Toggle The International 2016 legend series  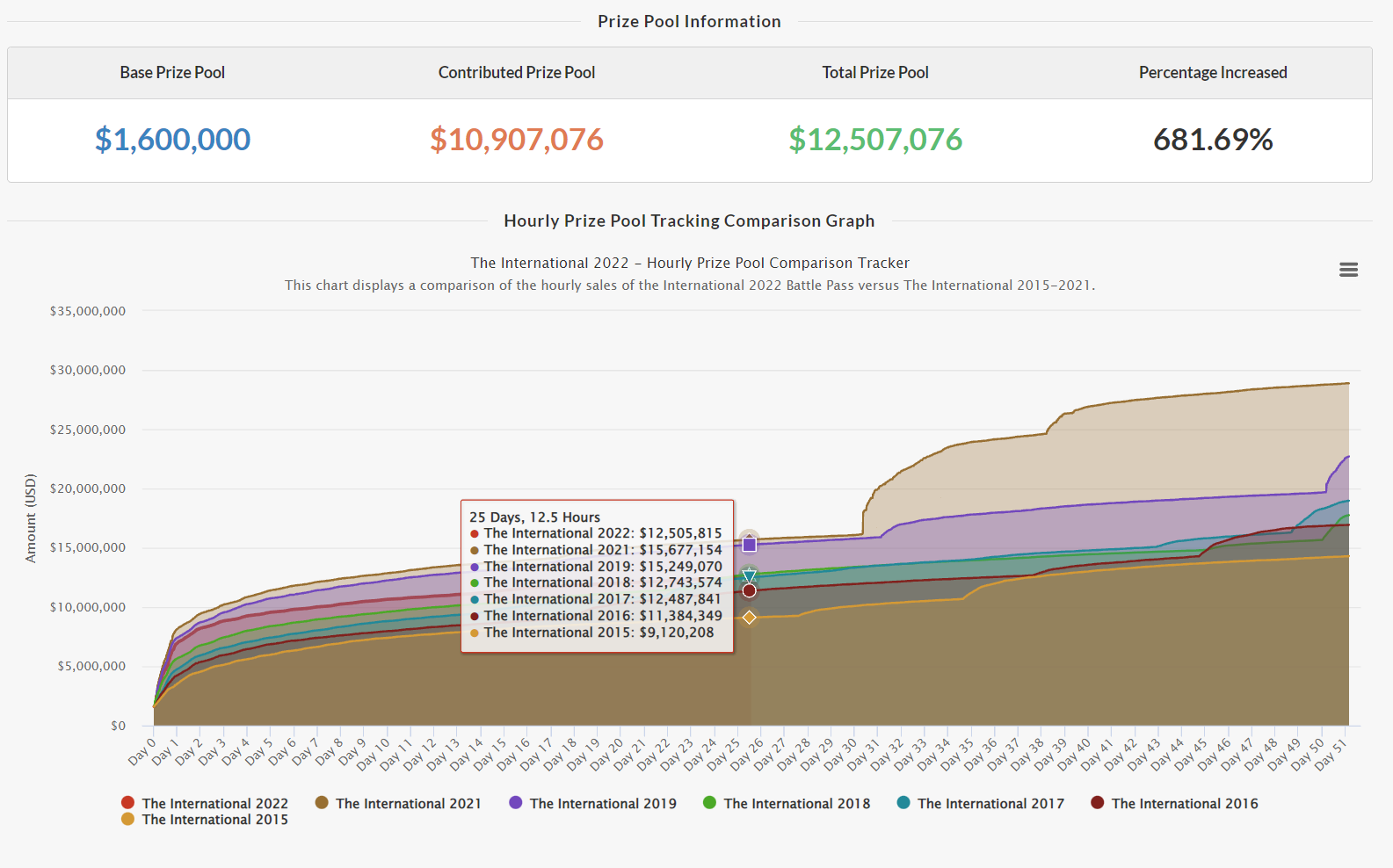pos(1174,803)
